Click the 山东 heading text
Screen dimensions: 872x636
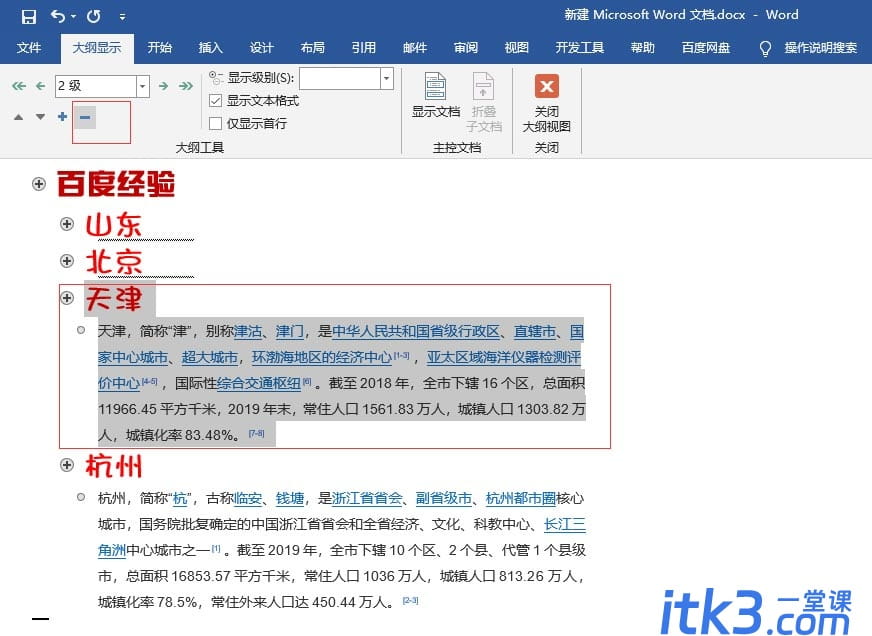[x=113, y=225]
